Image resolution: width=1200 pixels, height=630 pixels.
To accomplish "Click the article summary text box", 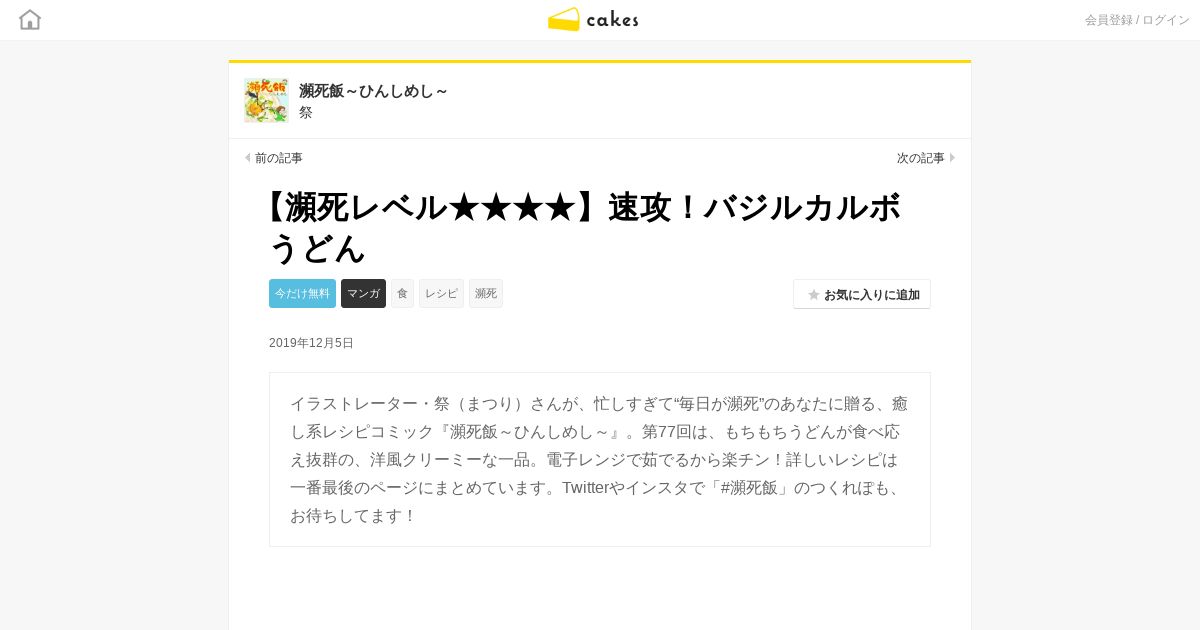I will (x=600, y=460).
